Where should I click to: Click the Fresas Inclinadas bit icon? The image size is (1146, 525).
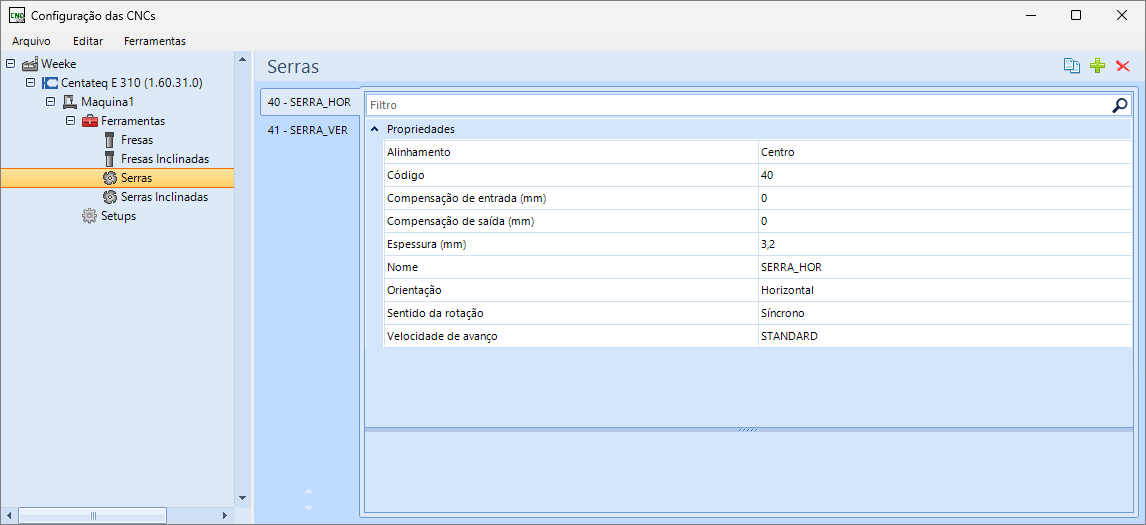click(x=109, y=159)
